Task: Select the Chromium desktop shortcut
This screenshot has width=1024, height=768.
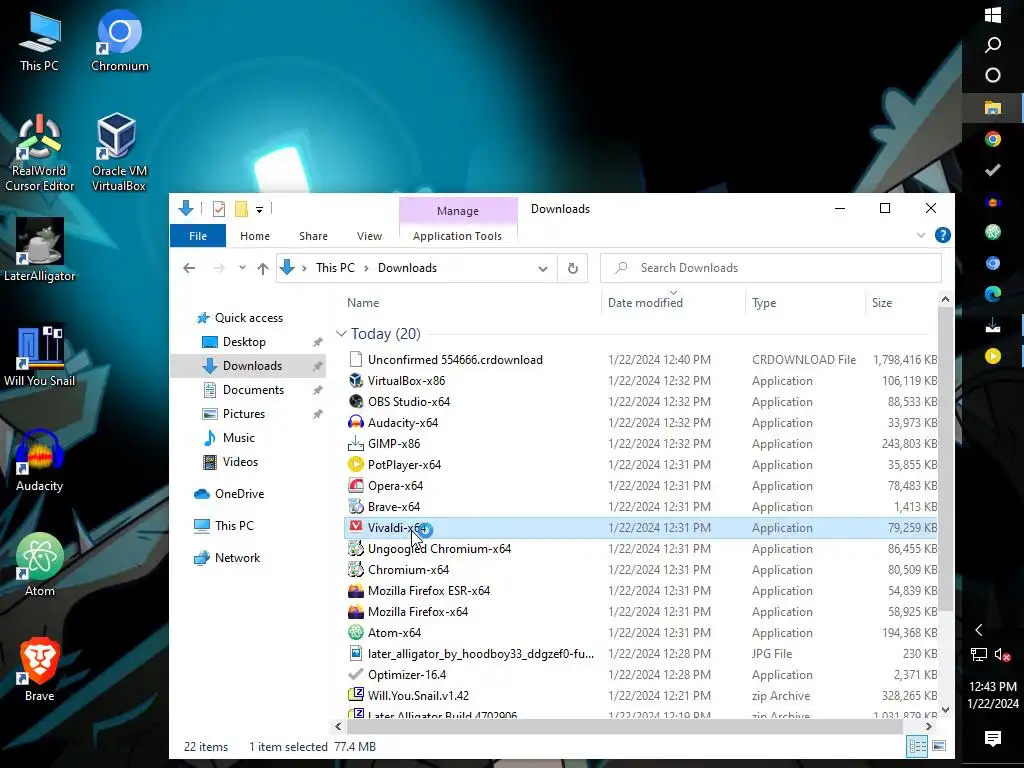Action: point(120,40)
